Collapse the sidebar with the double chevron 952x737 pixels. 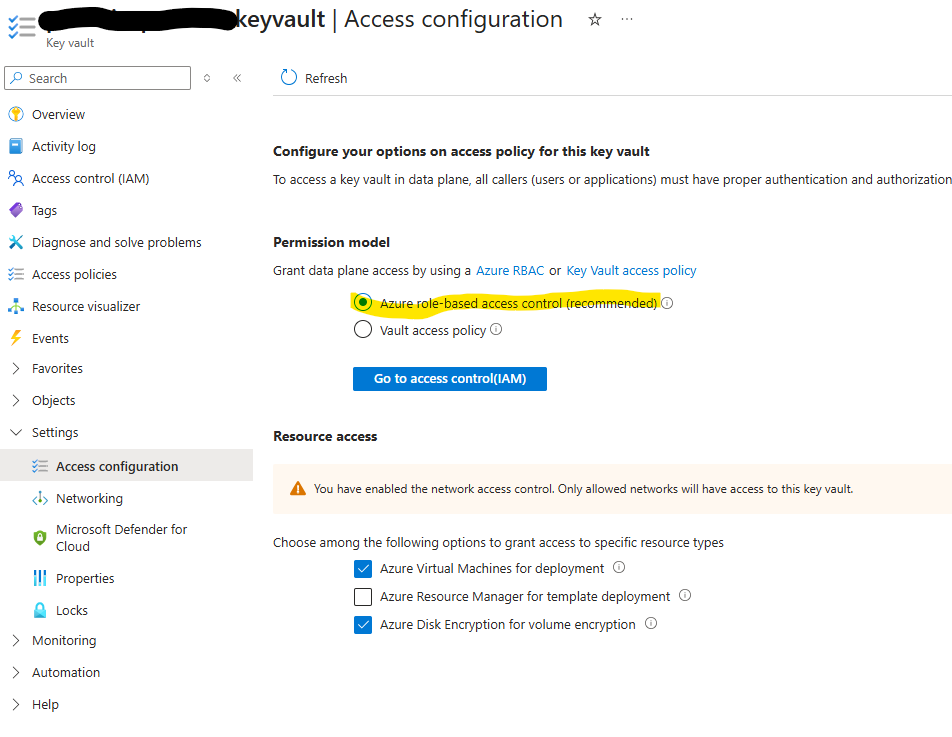[x=237, y=78]
